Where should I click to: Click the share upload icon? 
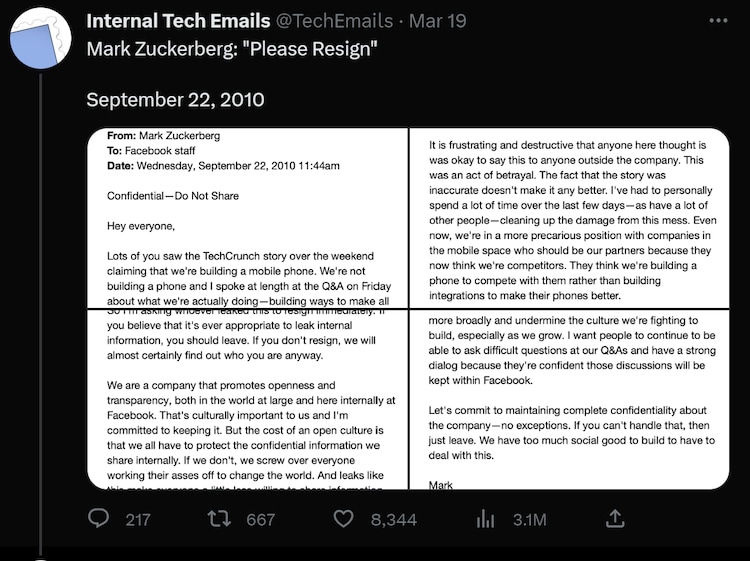[615, 518]
